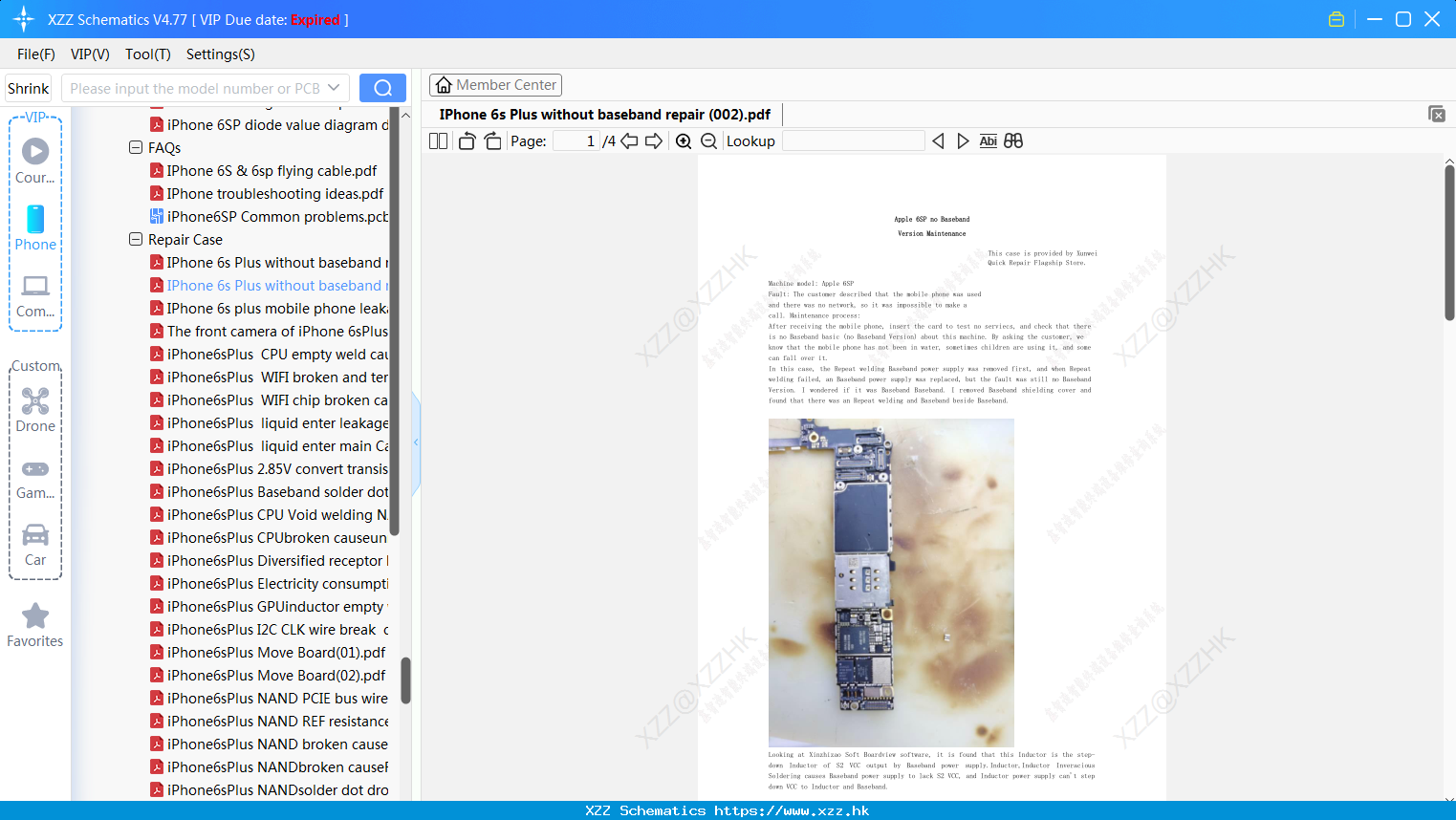Open model number dropdown arrow
Viewport: 1456px width, 820px height.
click(334, 88)
